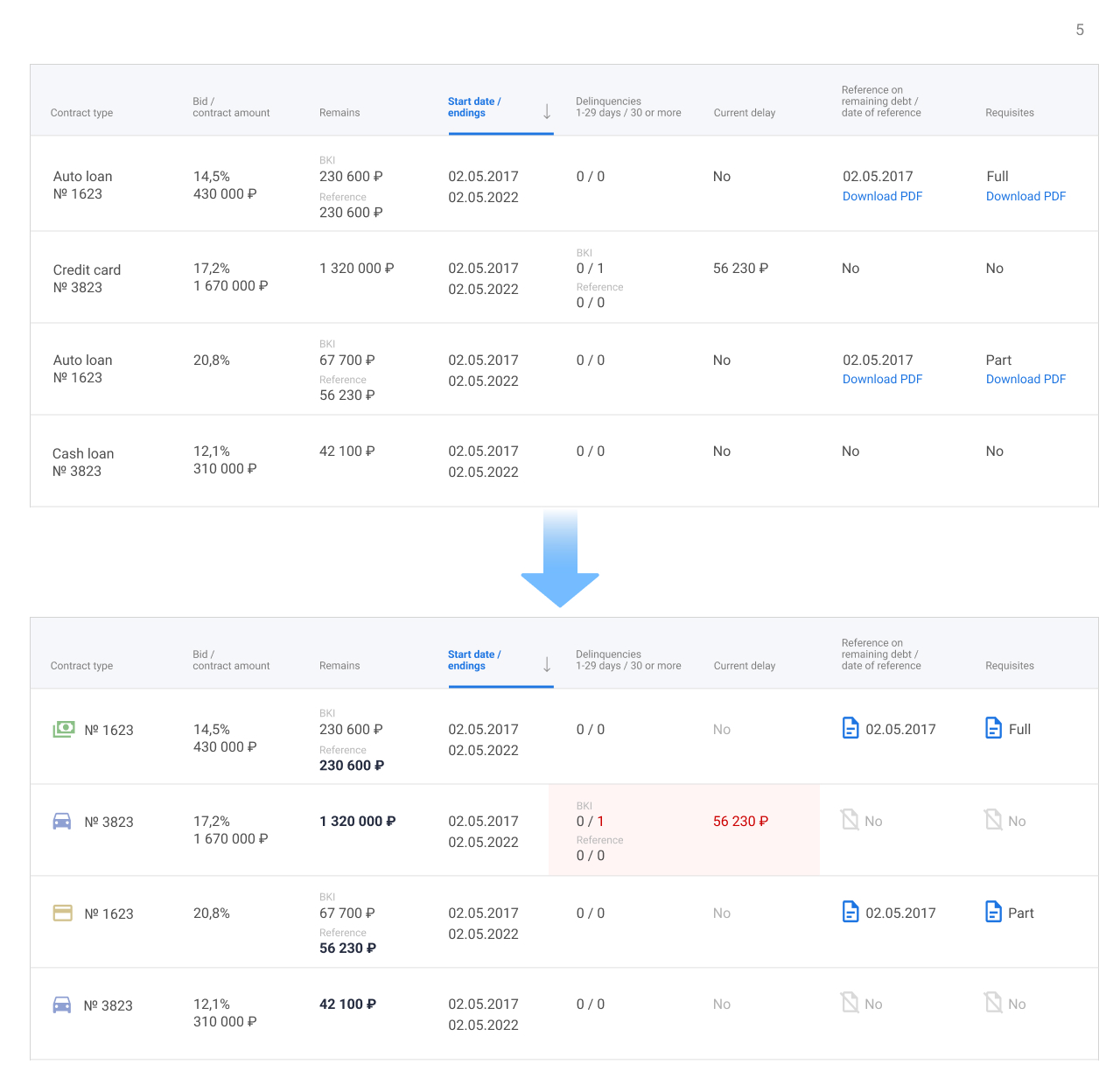This screenshot has width=1120, height=1092.
Task: Toggle the sort arrow on the lower Start date column
Action: click(x=547, y=665)
